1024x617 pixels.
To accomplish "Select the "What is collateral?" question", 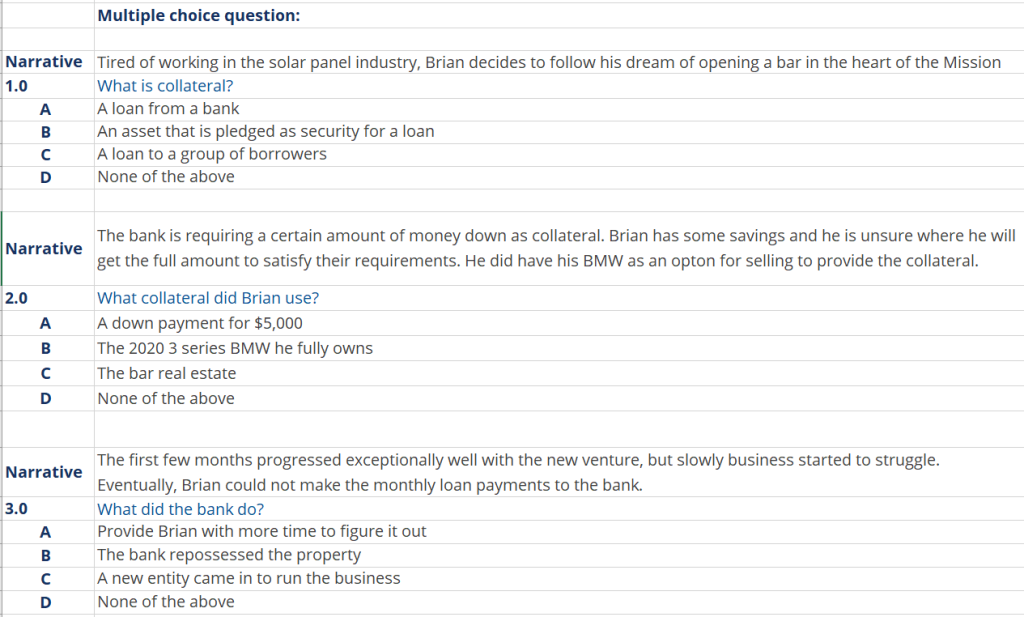I will tap(165, 86).
